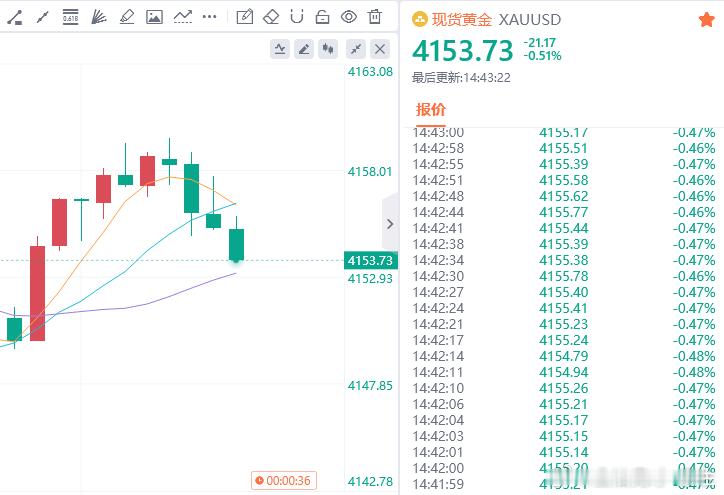The image size is (724, 495).
Task: Toggle the favorite star for XAUUSD
Action: [x=706, y=20]
